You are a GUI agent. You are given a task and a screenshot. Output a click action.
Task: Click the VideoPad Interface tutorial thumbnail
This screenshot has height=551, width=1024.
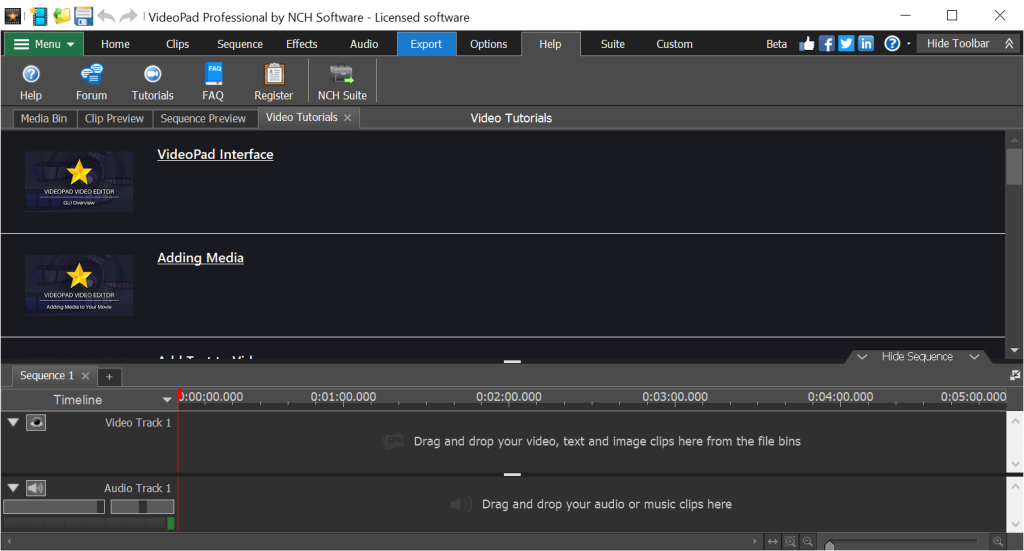(79, 181)
